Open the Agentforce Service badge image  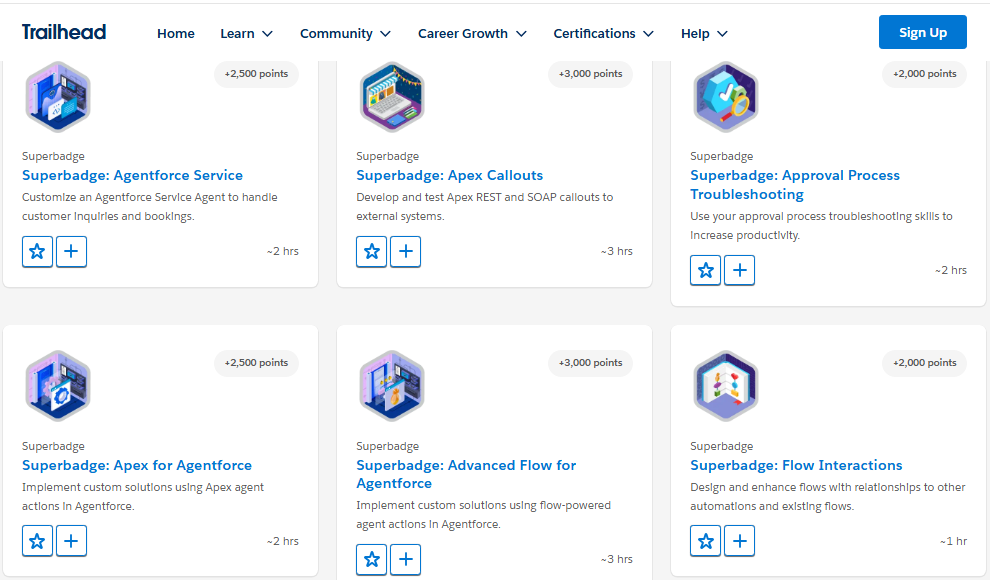click(x=58, y=97)
